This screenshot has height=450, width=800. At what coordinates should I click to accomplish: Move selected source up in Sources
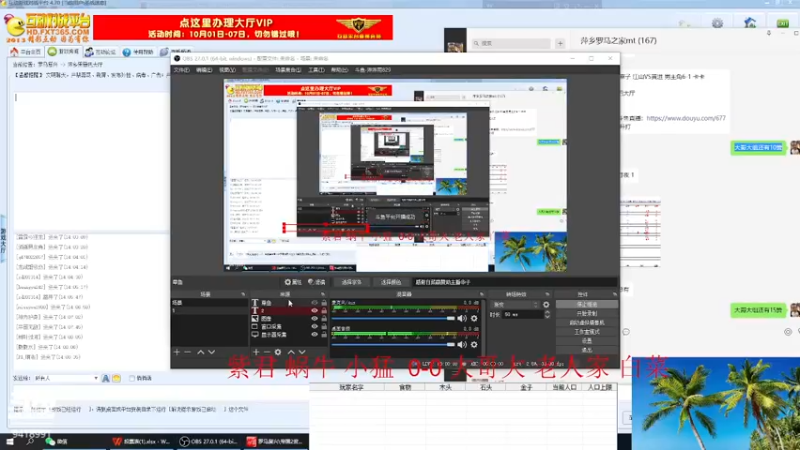click(291, 352)
